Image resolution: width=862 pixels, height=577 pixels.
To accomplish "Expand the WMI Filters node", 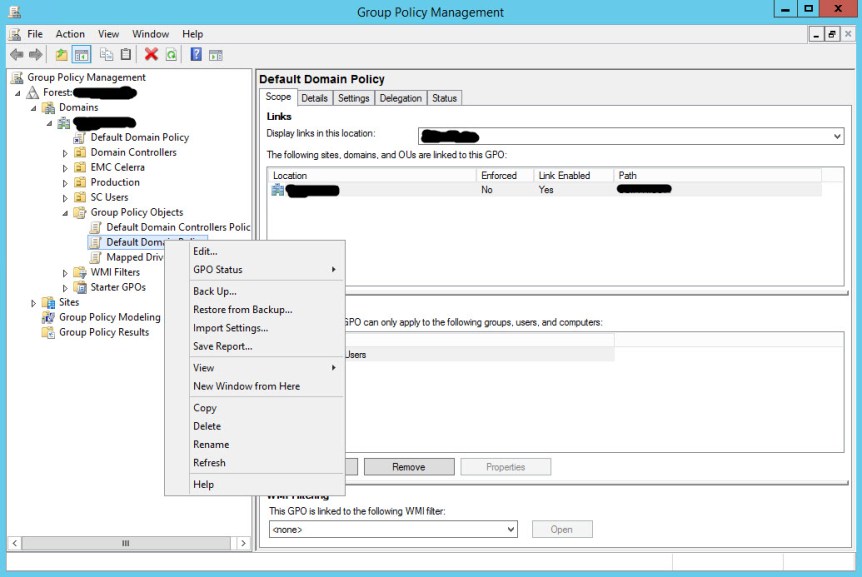I will 65,273.
